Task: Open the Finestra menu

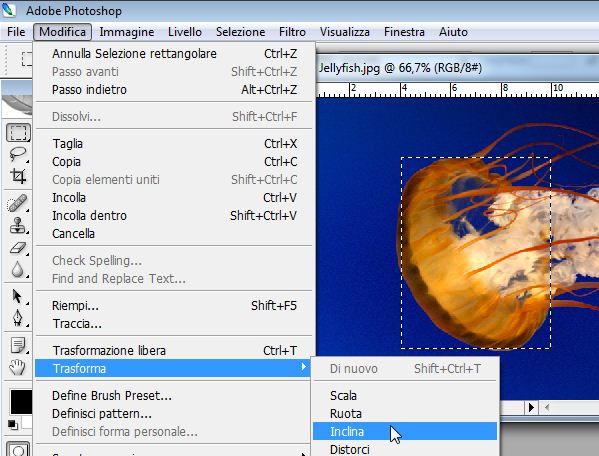Action: pos(404,32)
